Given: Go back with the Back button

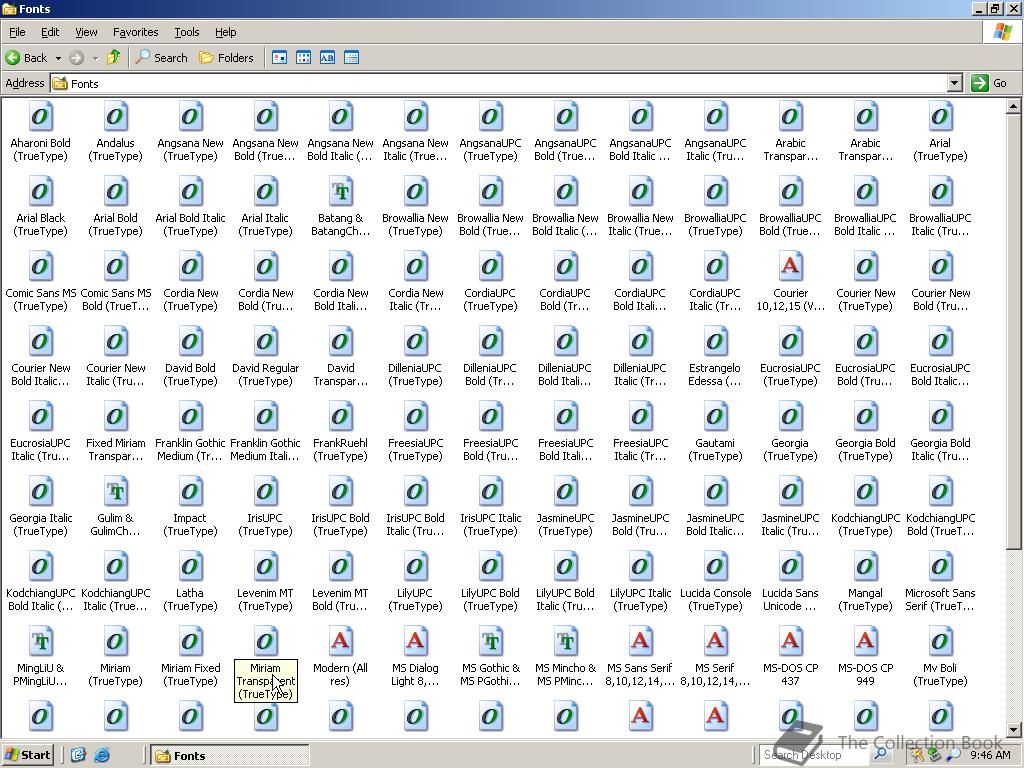Looking at the screenshot, I should 27,57.
